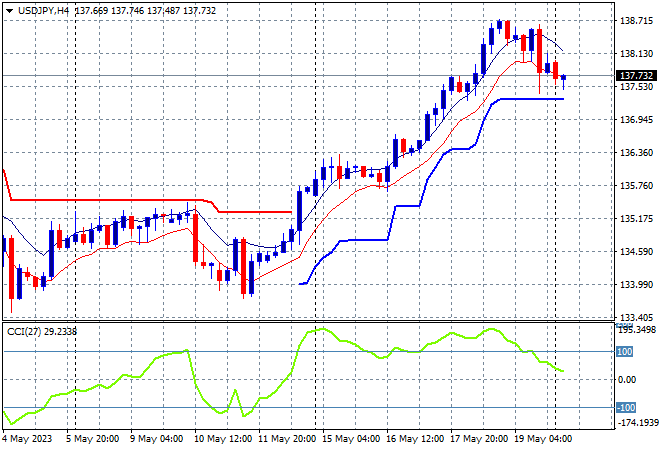This screenshot has height=450, width=660.
Task: Select price axis label 136.945
Action: 637,120
